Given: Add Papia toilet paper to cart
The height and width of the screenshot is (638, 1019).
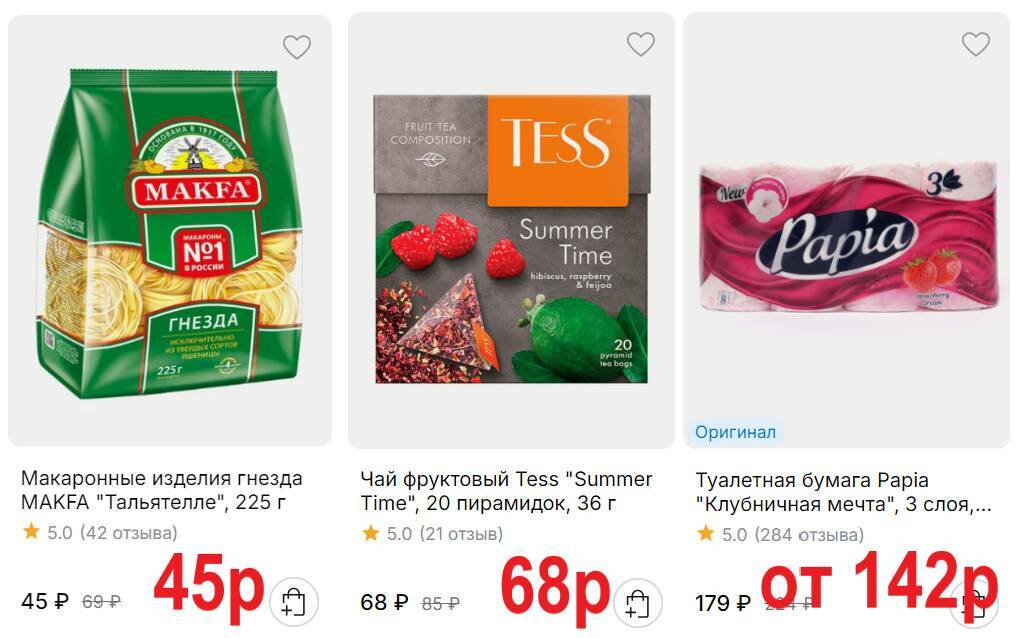Looking at the screenshot, I should 974,603.
